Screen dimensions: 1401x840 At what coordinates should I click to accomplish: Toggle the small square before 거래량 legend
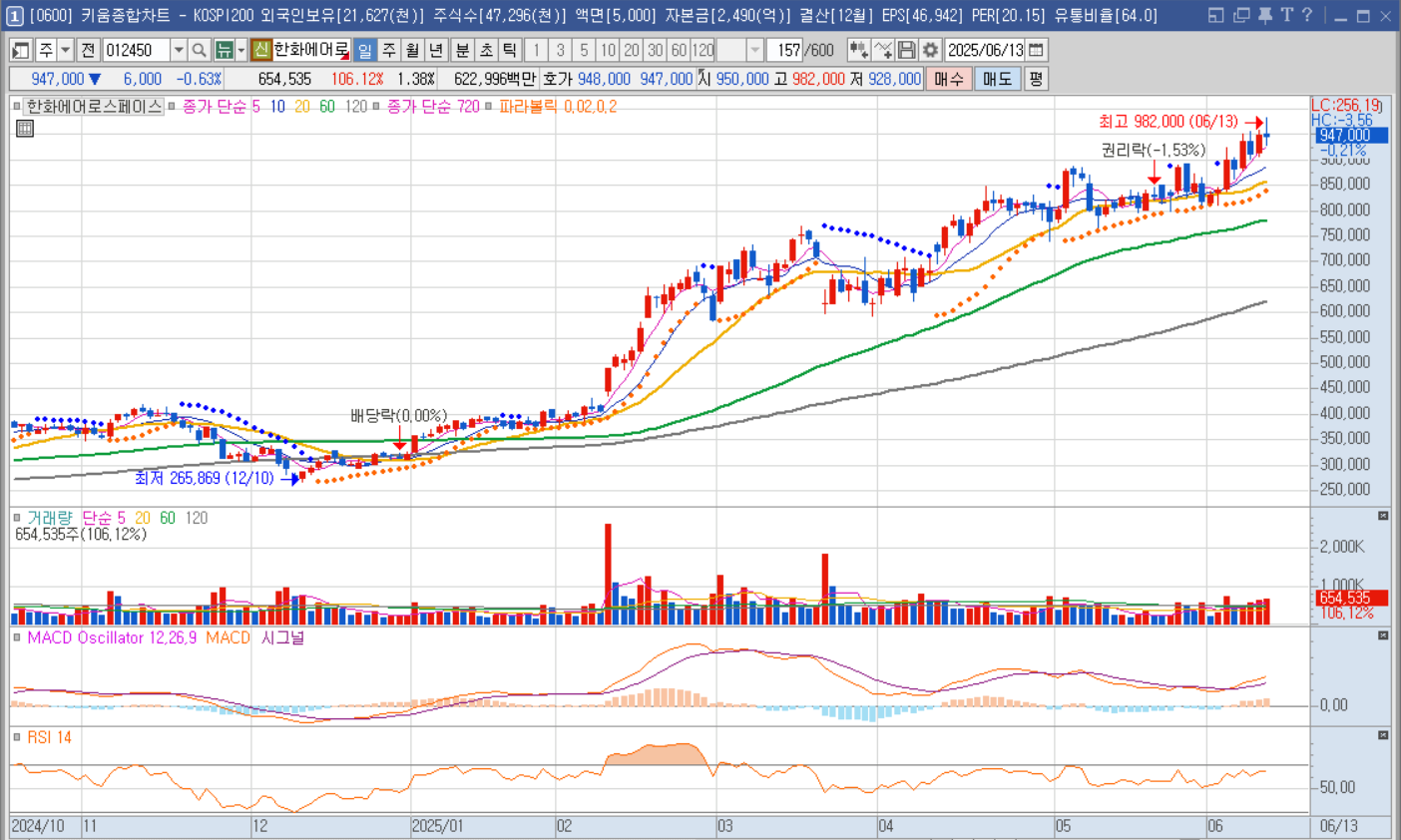[x=17, y=518]
